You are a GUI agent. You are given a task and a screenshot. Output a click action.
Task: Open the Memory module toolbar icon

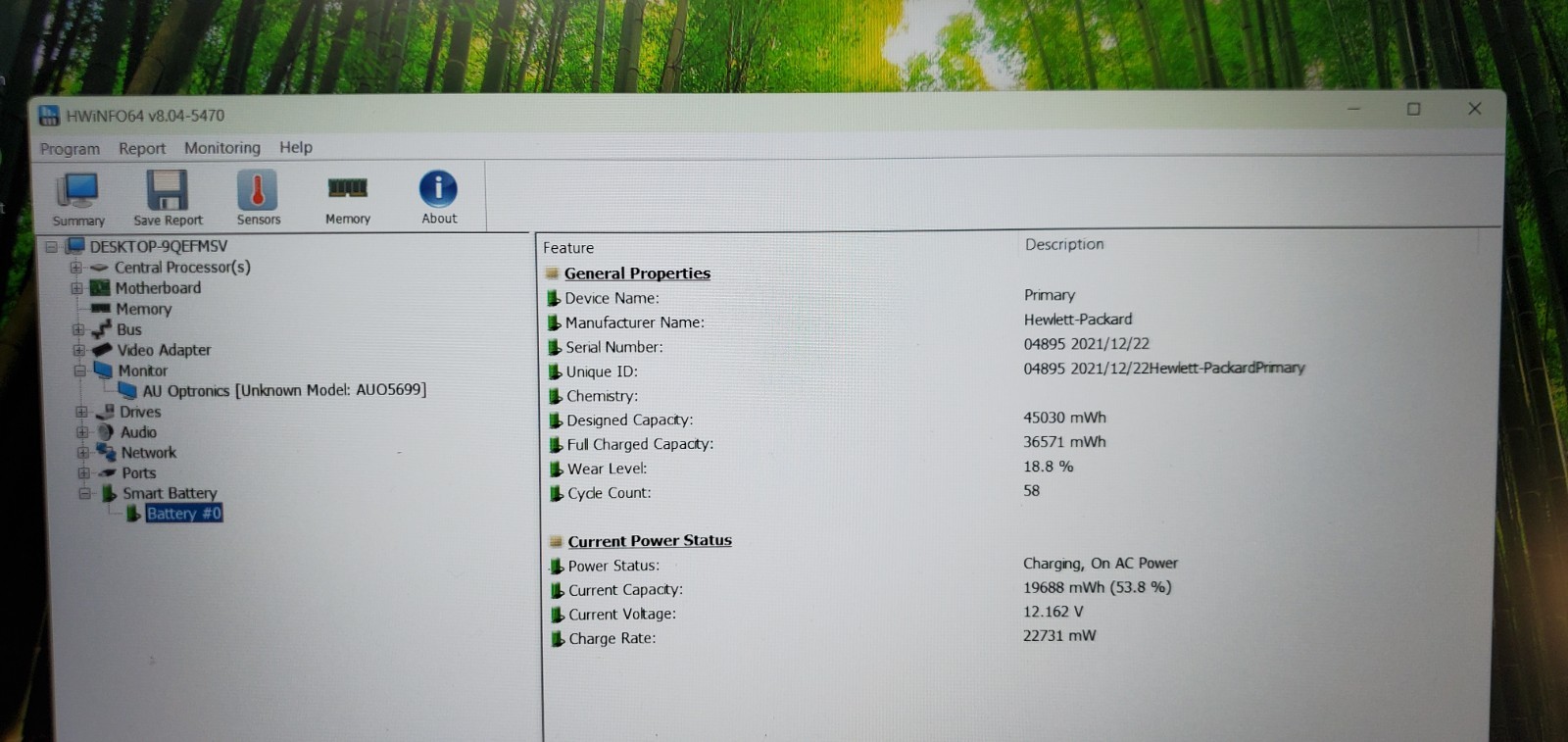coord(347,188)
